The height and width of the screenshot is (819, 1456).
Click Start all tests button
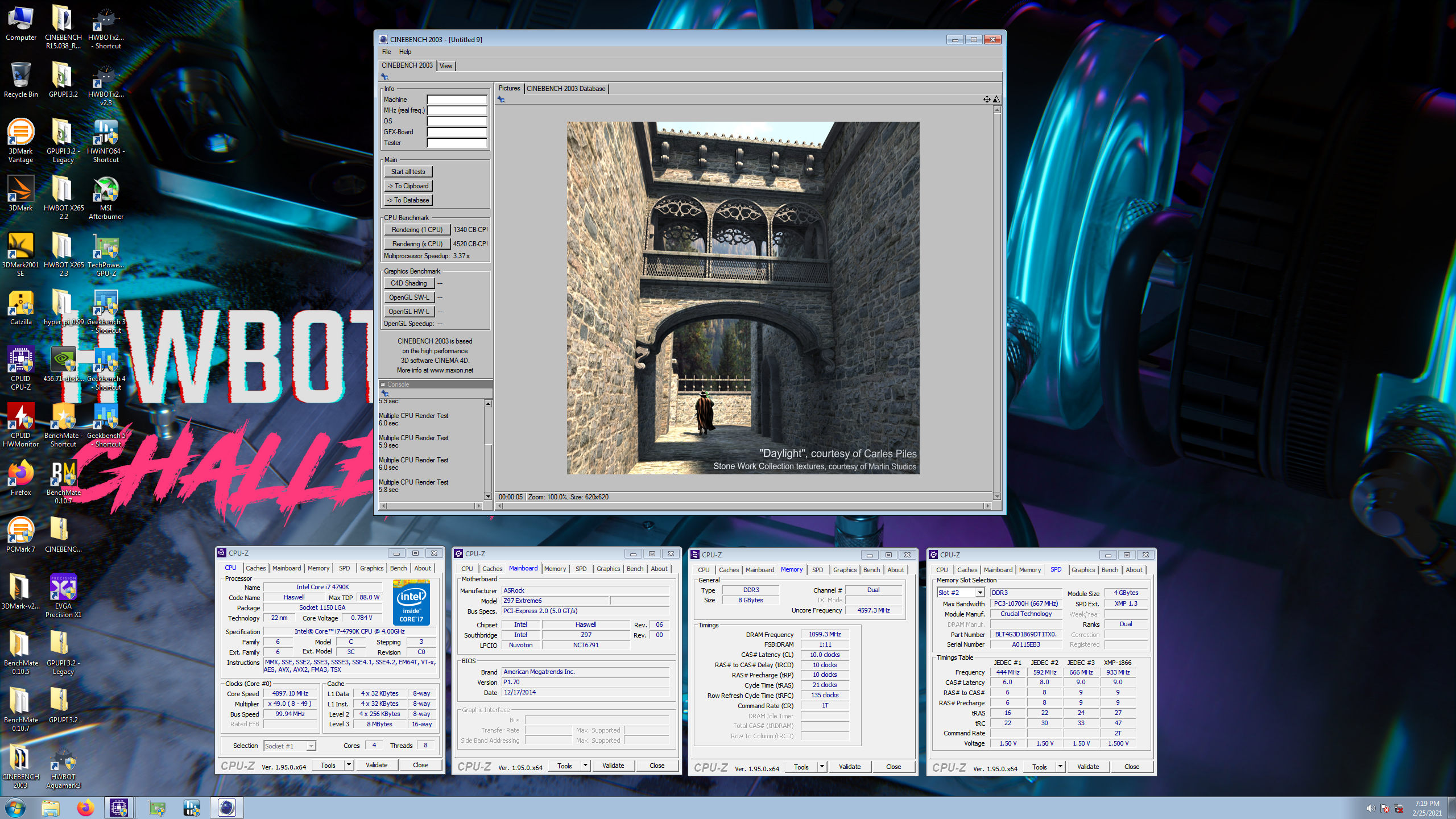(408, 172)
